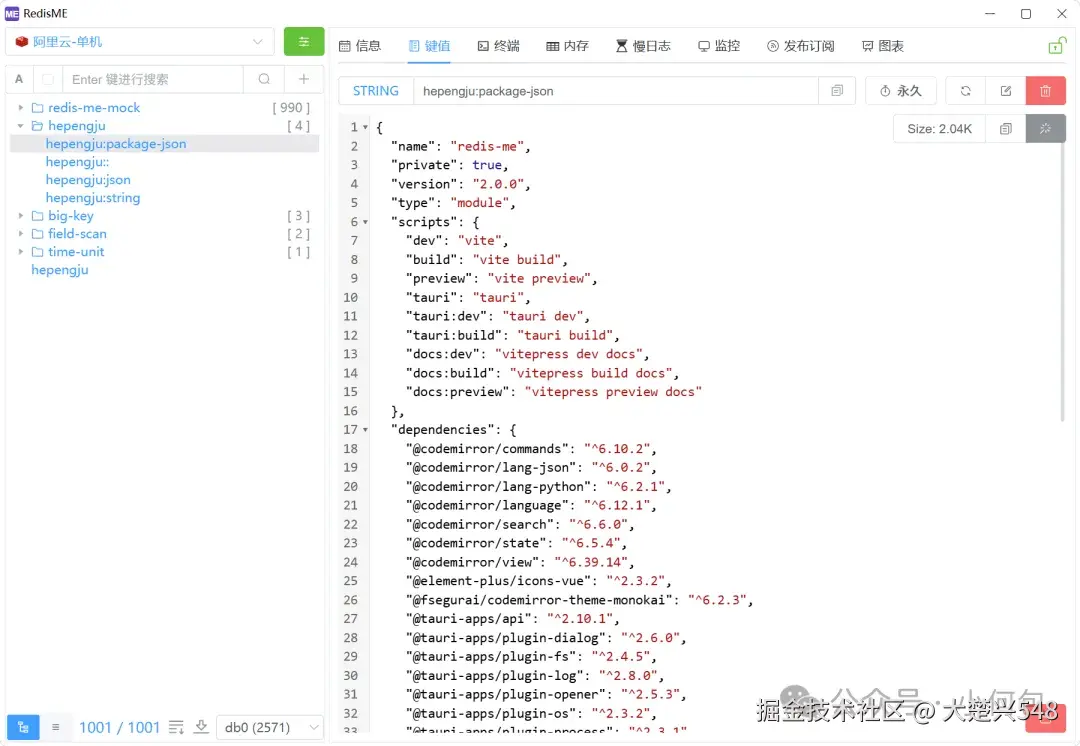Click the STRING type label
Viewport: 1080px width, 746px height.
pos(375,91)
